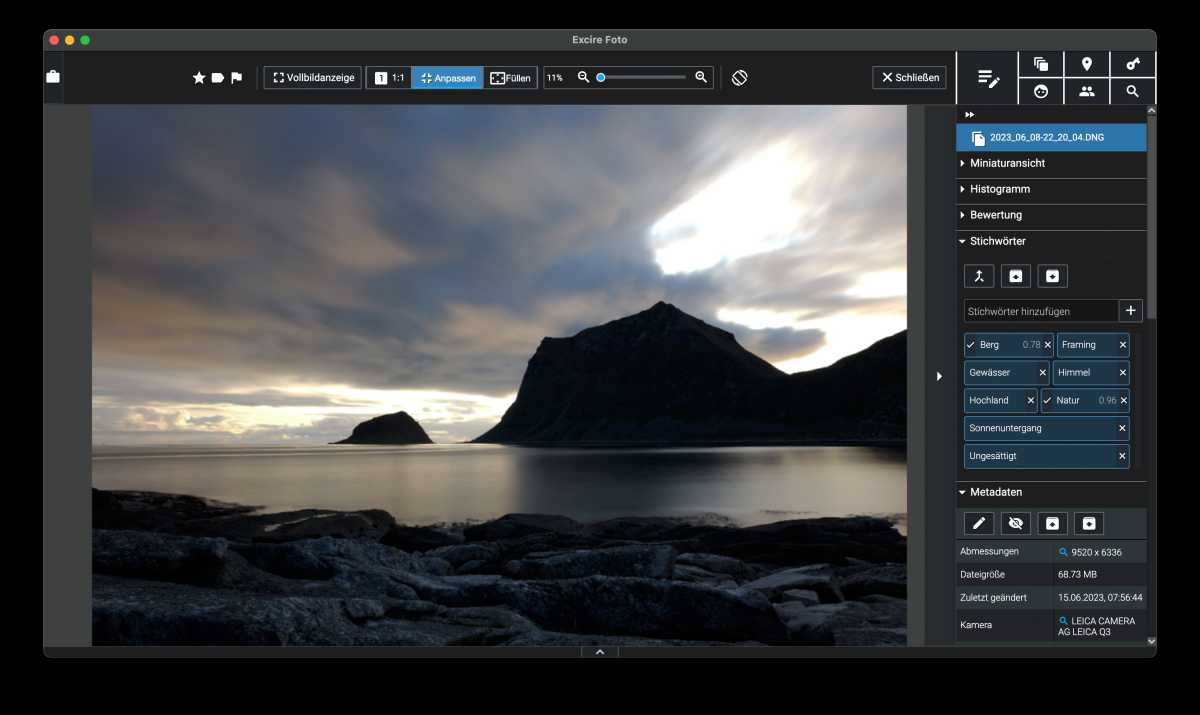Viewport: 1200px width, 715px height.
Task: Click the mountain photo preview
Action: [499, 375]
